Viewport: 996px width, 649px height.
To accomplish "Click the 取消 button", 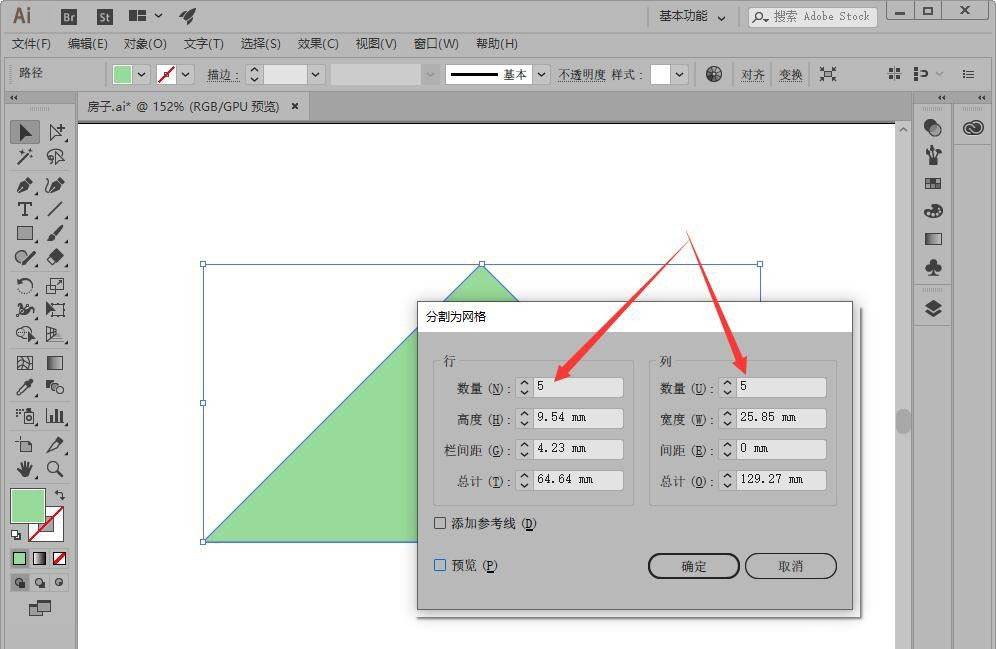I will point(790,566).
